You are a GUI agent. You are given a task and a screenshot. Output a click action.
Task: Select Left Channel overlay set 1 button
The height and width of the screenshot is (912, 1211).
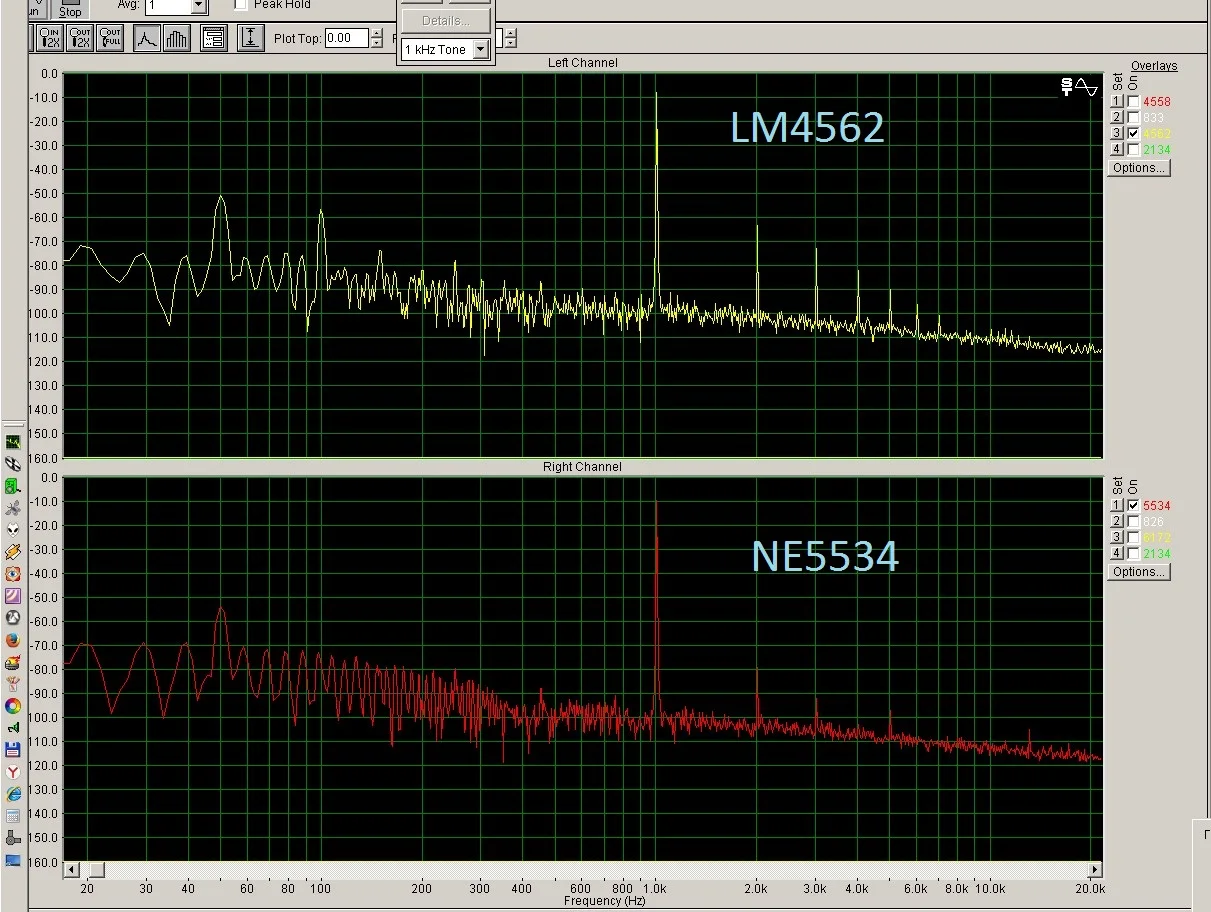click(1117, 102)
